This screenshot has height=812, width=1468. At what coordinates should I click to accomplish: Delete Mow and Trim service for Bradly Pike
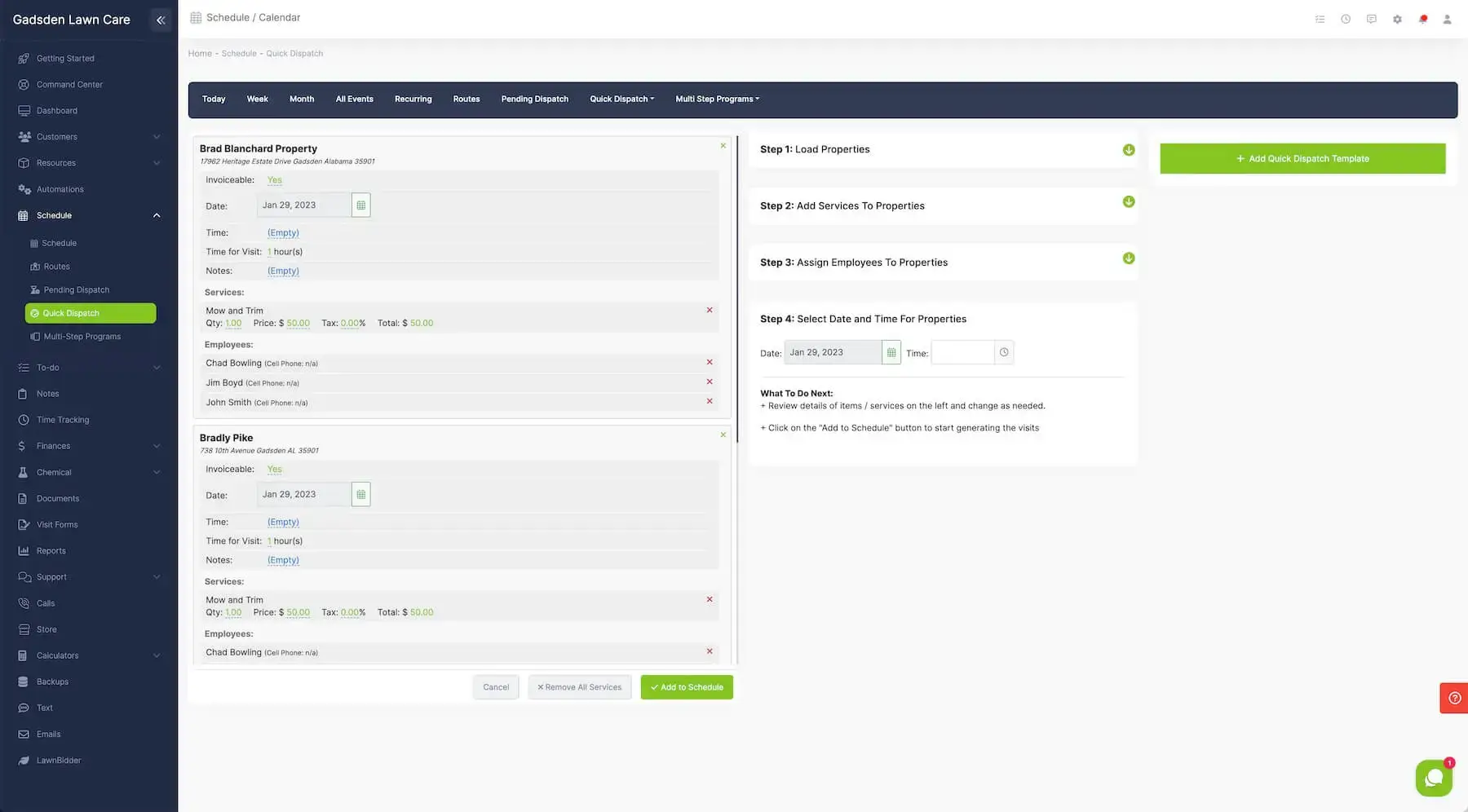click(x=710, y=599)
